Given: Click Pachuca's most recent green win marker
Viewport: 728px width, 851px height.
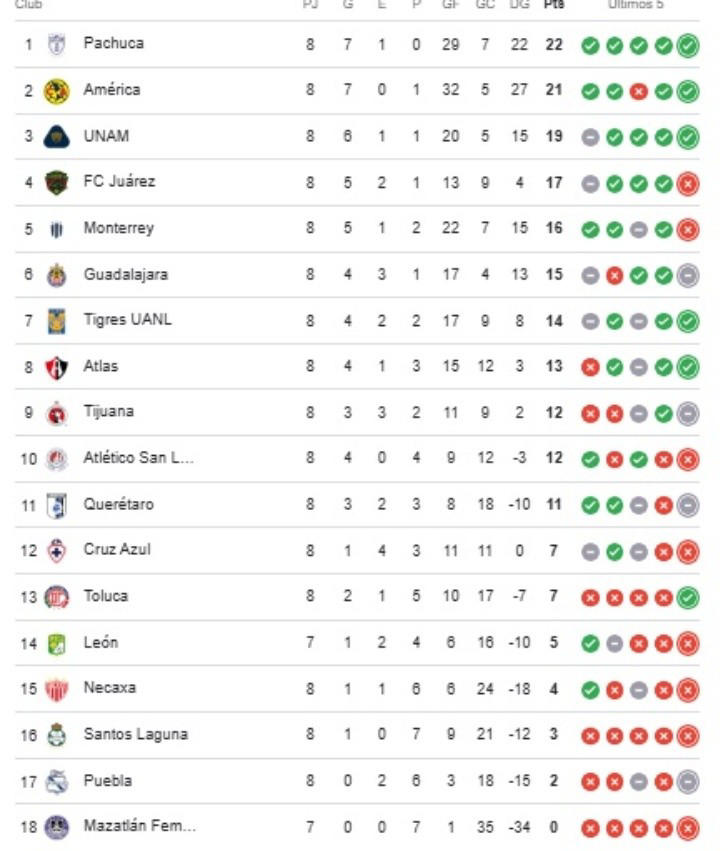Looking at the screenshot, I should coord(688,44).
